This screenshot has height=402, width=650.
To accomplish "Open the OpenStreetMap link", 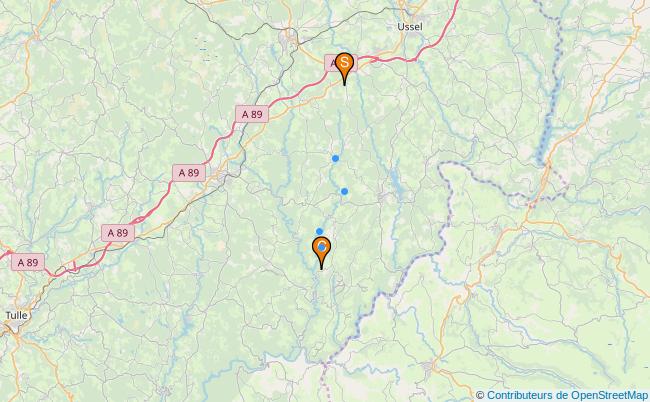I will 609,395.
